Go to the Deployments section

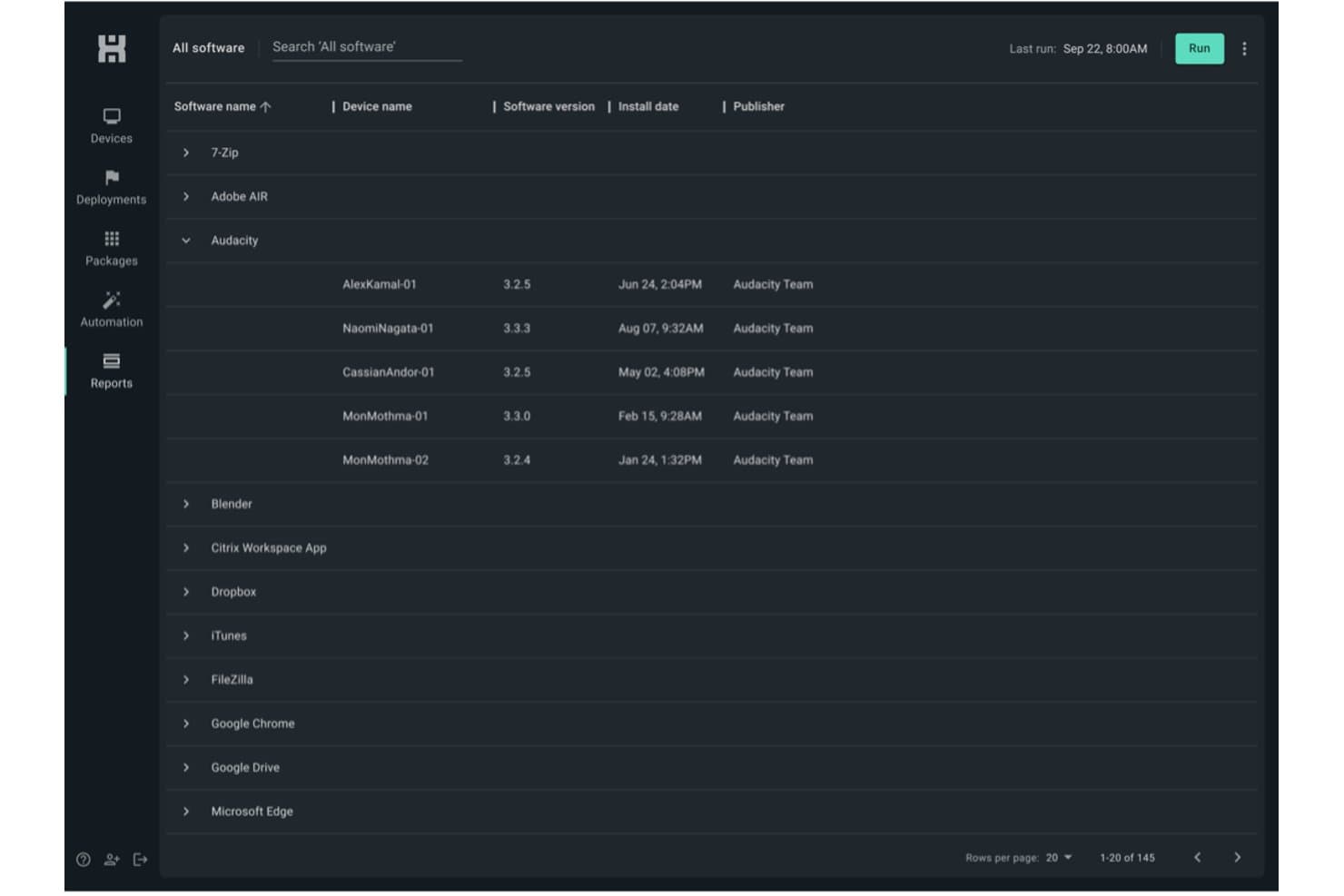(112, 188)
